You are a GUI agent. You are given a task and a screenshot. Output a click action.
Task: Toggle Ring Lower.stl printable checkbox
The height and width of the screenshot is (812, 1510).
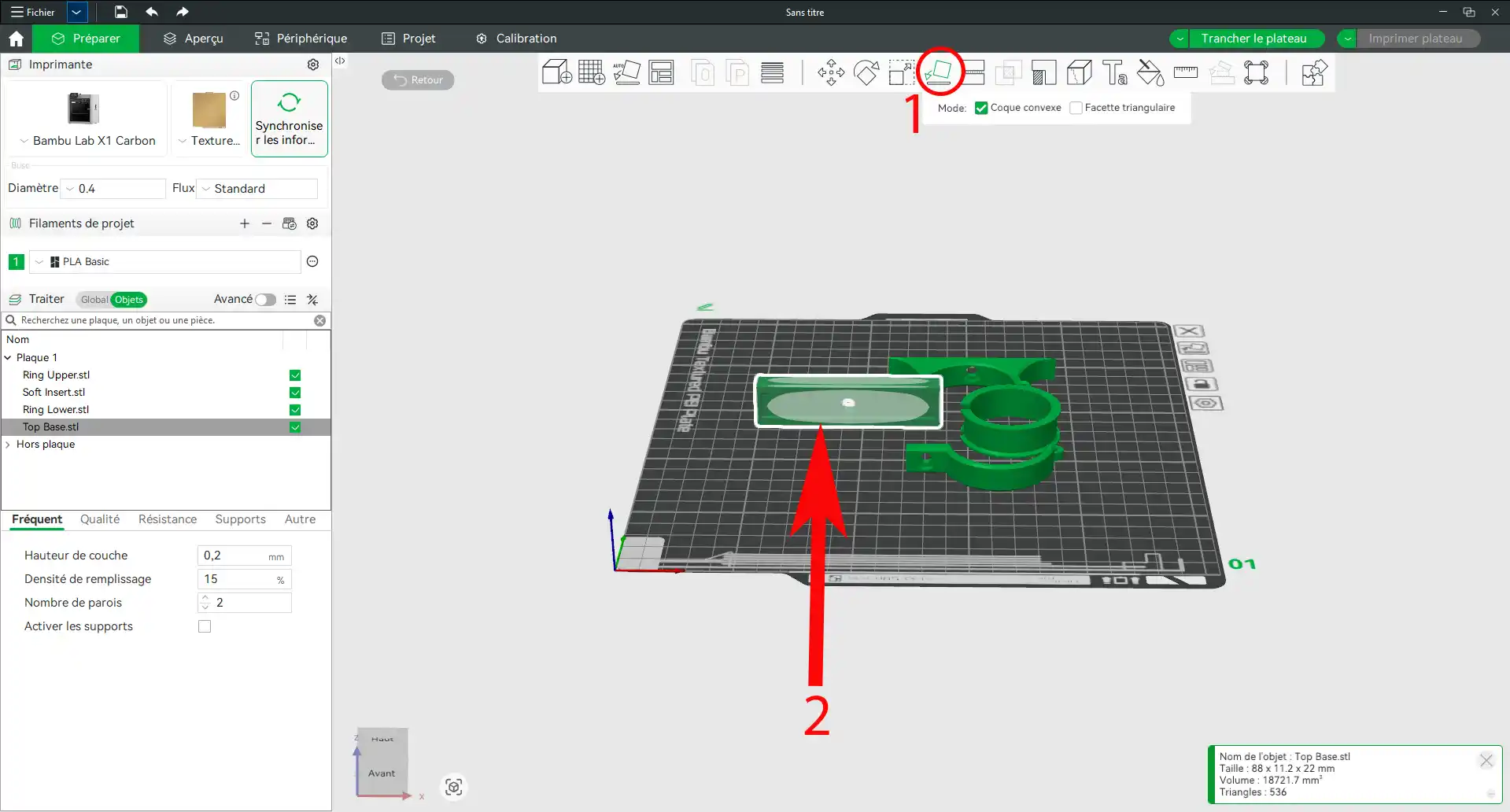coord(295,410)
